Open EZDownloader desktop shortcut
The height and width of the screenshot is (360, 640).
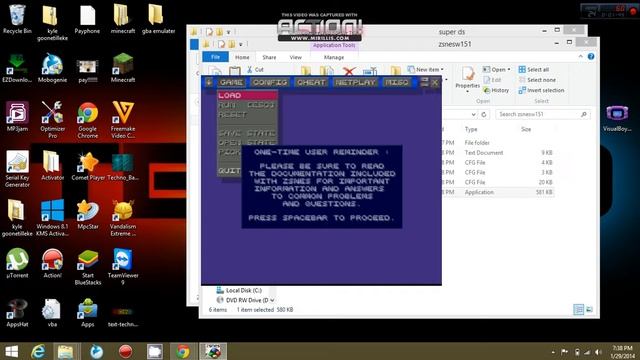[17, 68]
